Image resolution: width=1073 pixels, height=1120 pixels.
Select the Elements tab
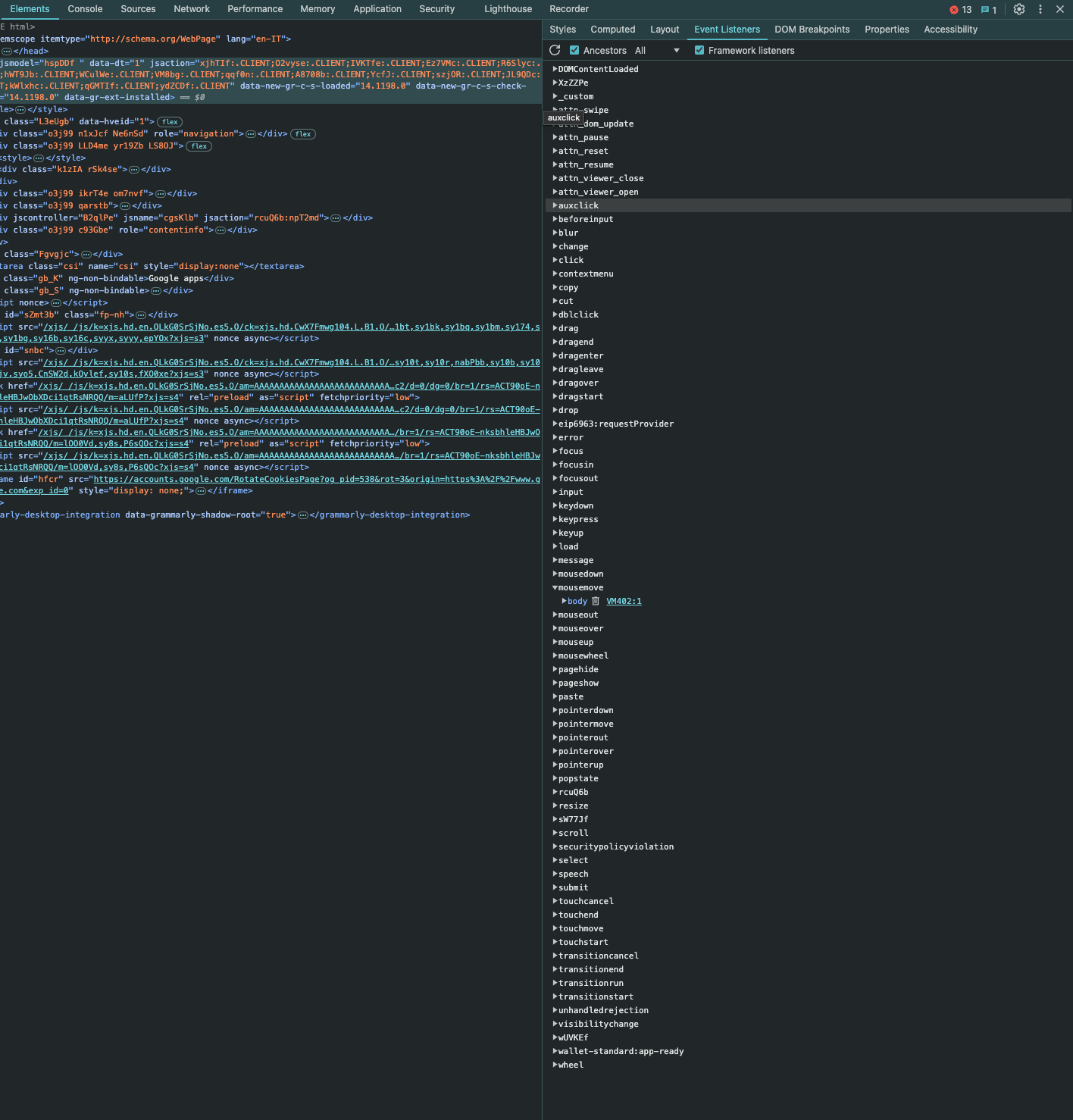[x=30, y=9]
